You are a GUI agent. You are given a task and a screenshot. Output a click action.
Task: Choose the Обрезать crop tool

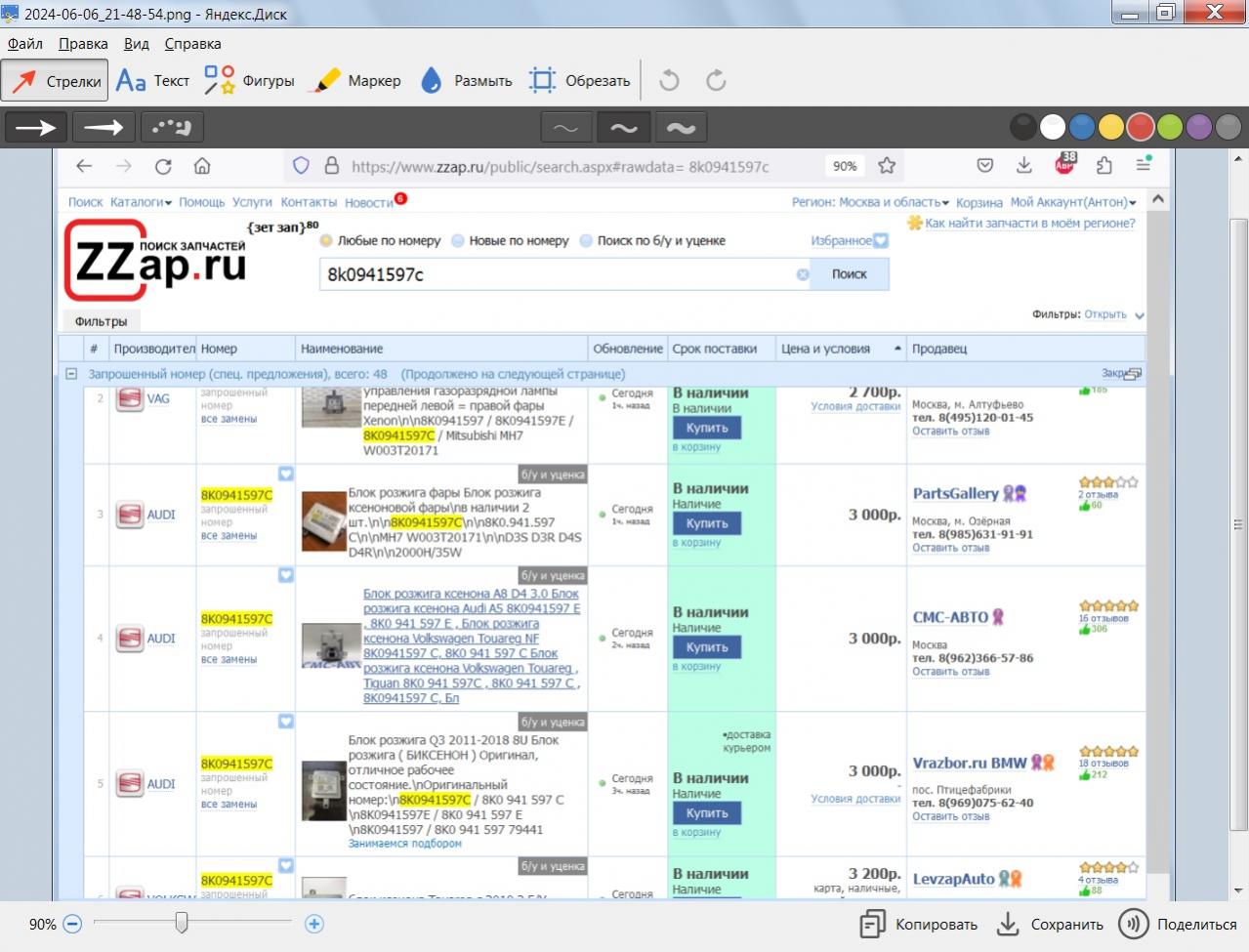click(x=579, y=81)
